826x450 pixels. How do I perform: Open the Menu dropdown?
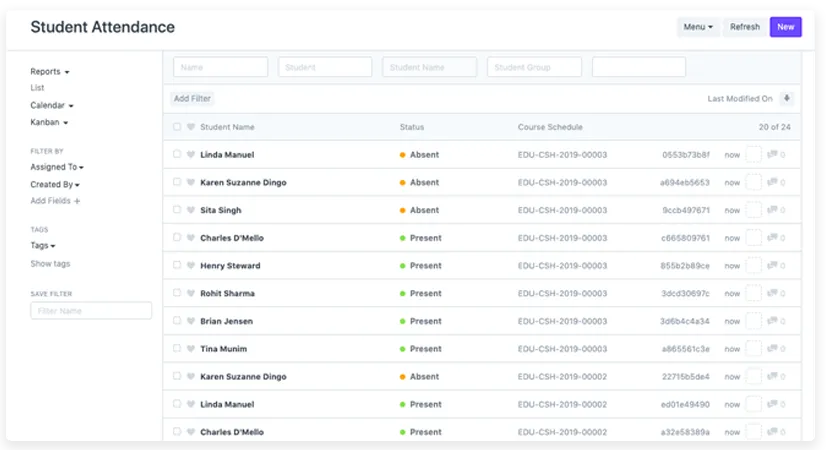698,27
